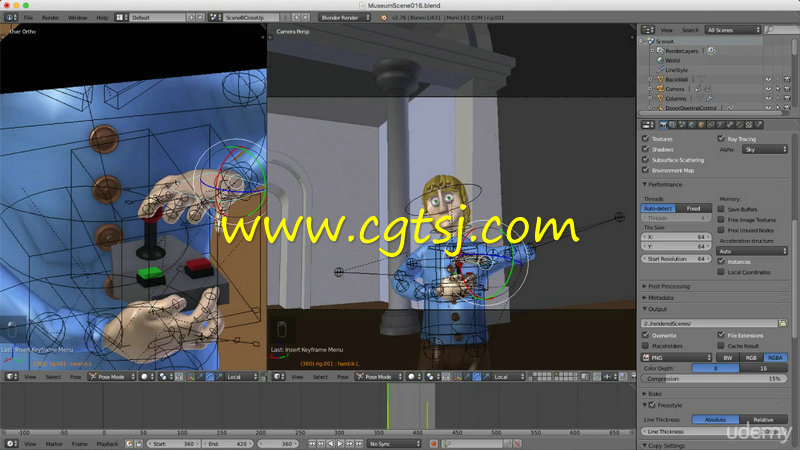Open the File menu
The width and height of the screenshot is (800, 450).
click(x=29, y=17)
